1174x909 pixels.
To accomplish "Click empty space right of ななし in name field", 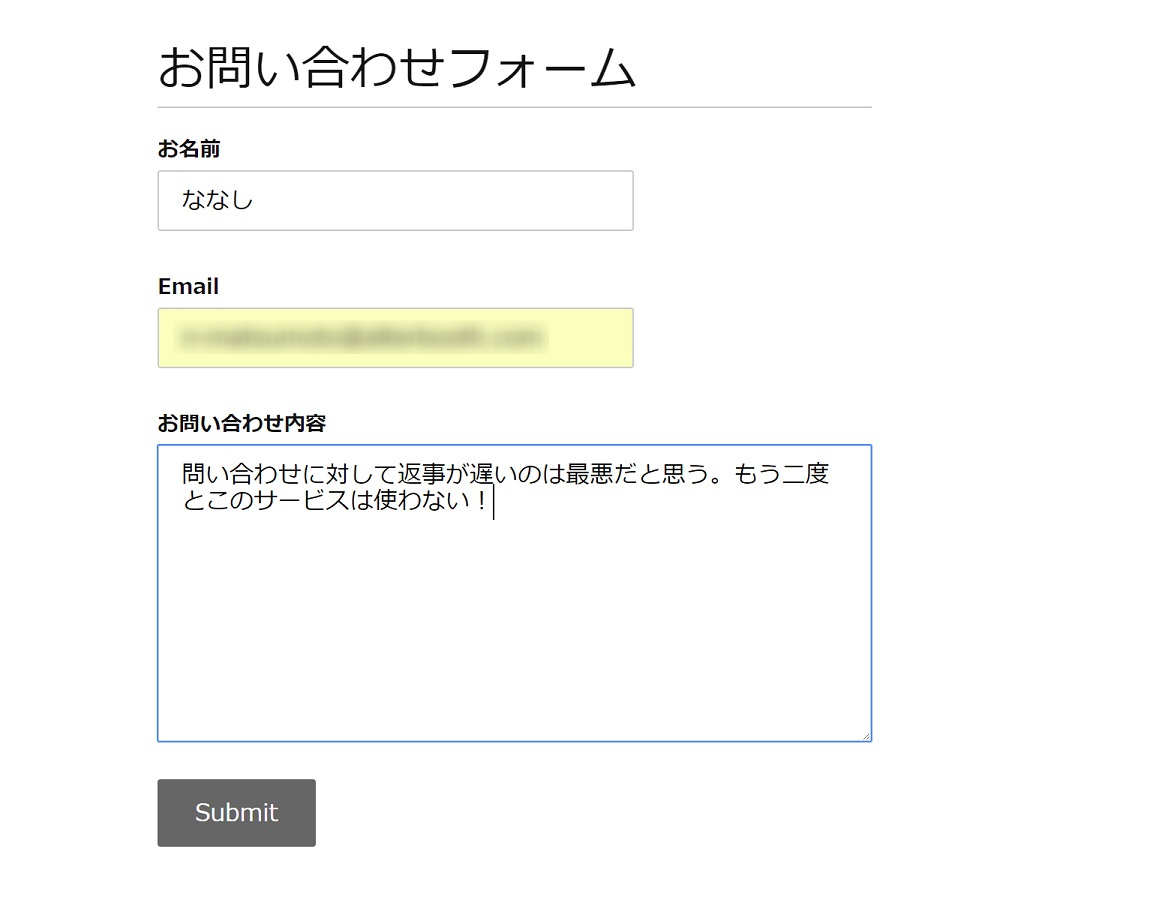I will click(x=450, y=200).
